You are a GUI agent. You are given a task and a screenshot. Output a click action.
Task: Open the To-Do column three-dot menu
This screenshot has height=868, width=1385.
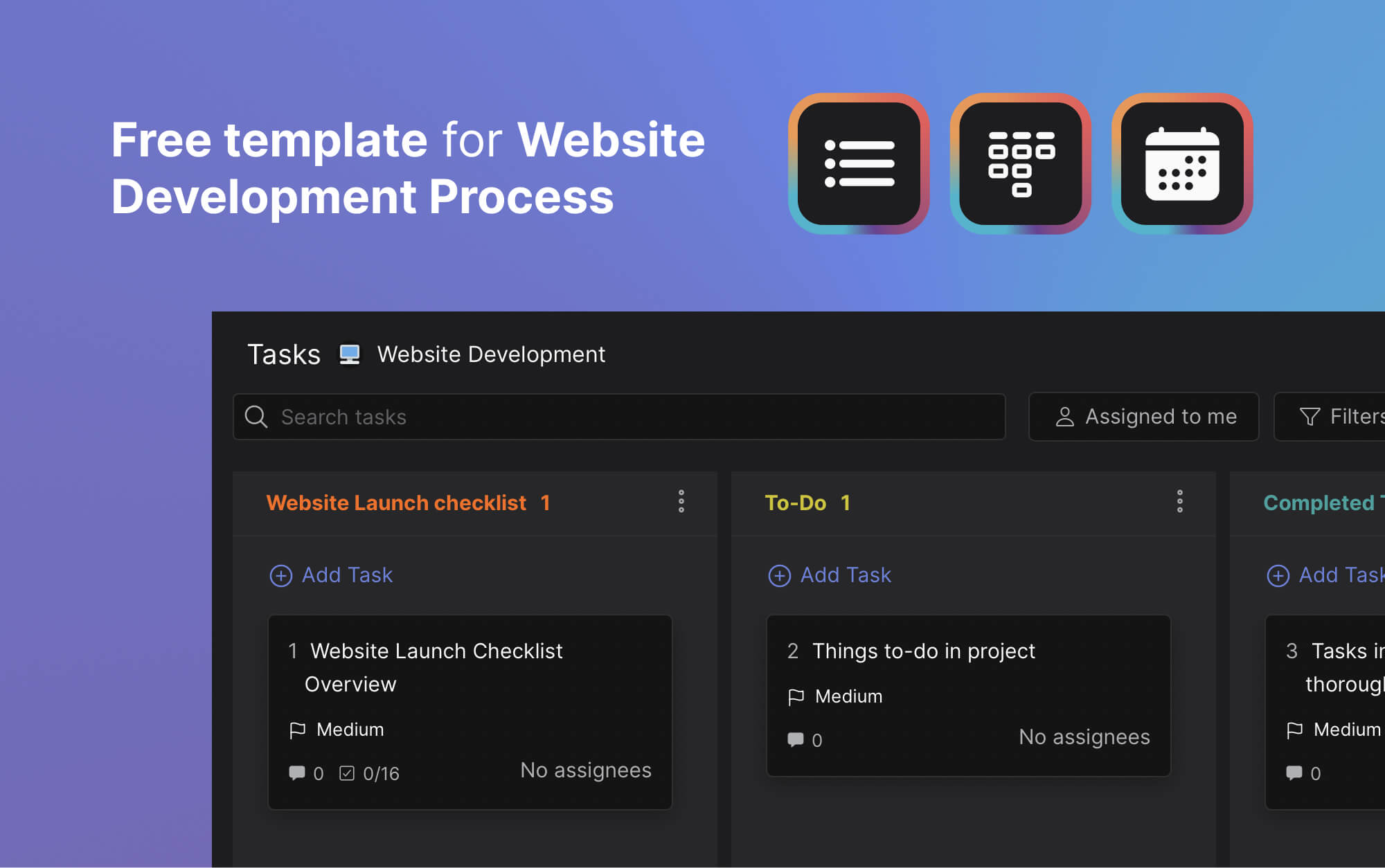pos(1179,502)
